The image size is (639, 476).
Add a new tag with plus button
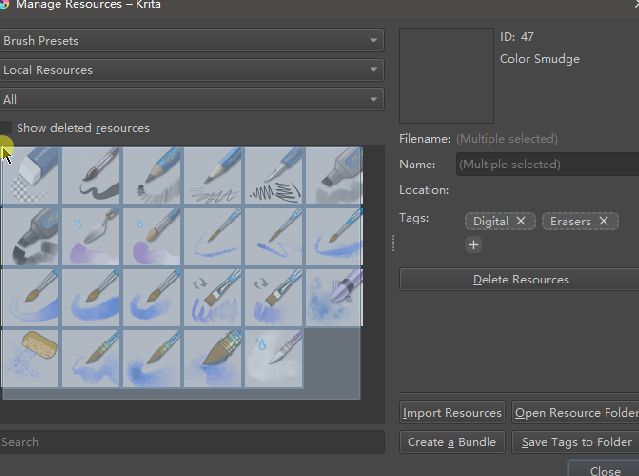click(473, 245)
